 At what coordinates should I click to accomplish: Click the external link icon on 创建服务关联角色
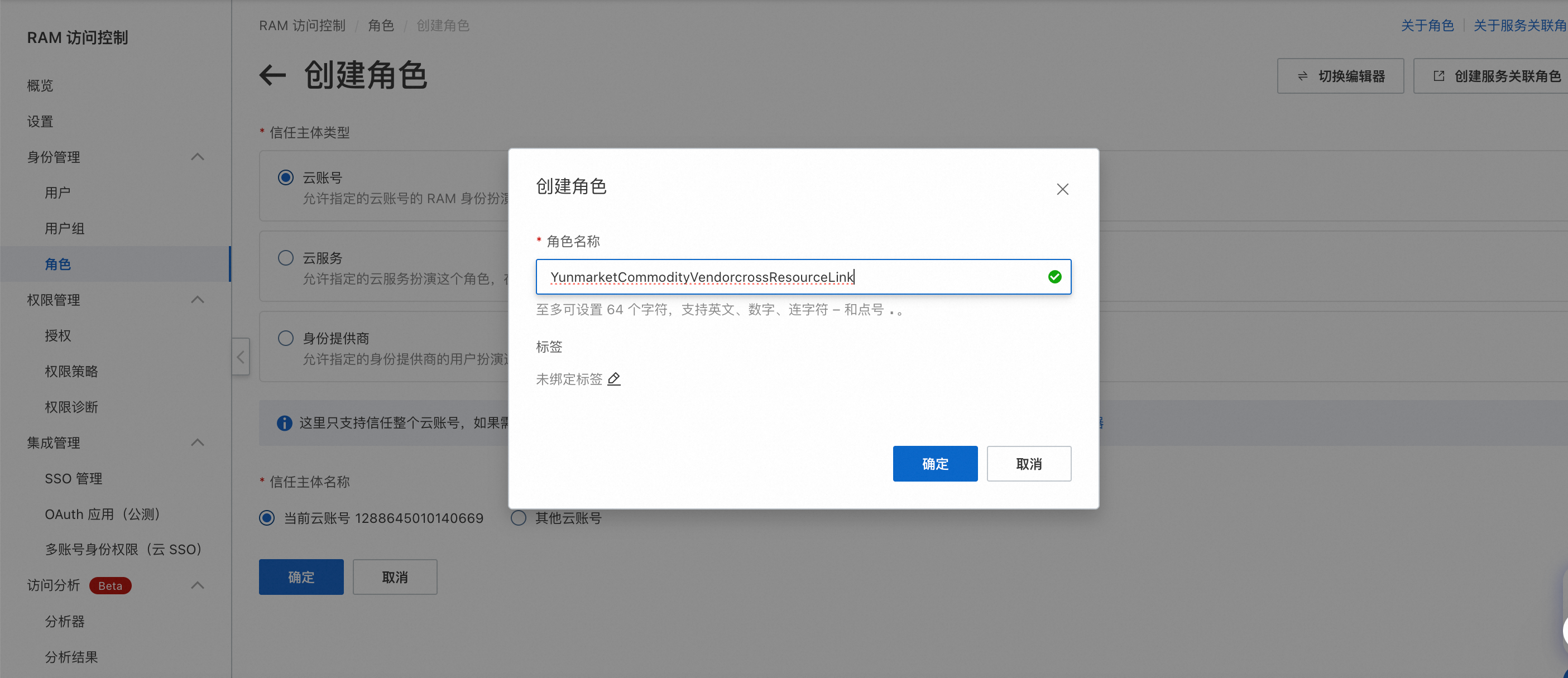click(1438, 76)
